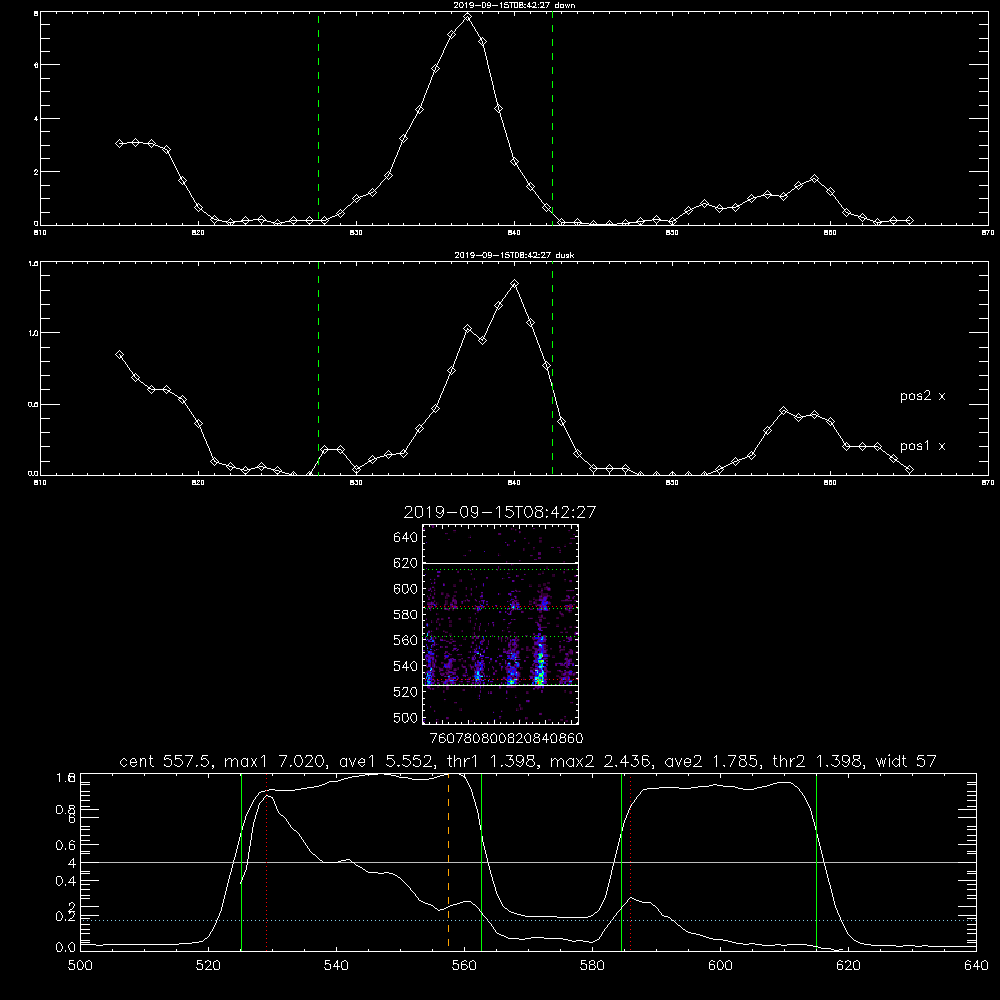Click the orange dashed center line in bottom plot
The width and height of the screenshot is (1000, 1000).
[x=448, y=861]
